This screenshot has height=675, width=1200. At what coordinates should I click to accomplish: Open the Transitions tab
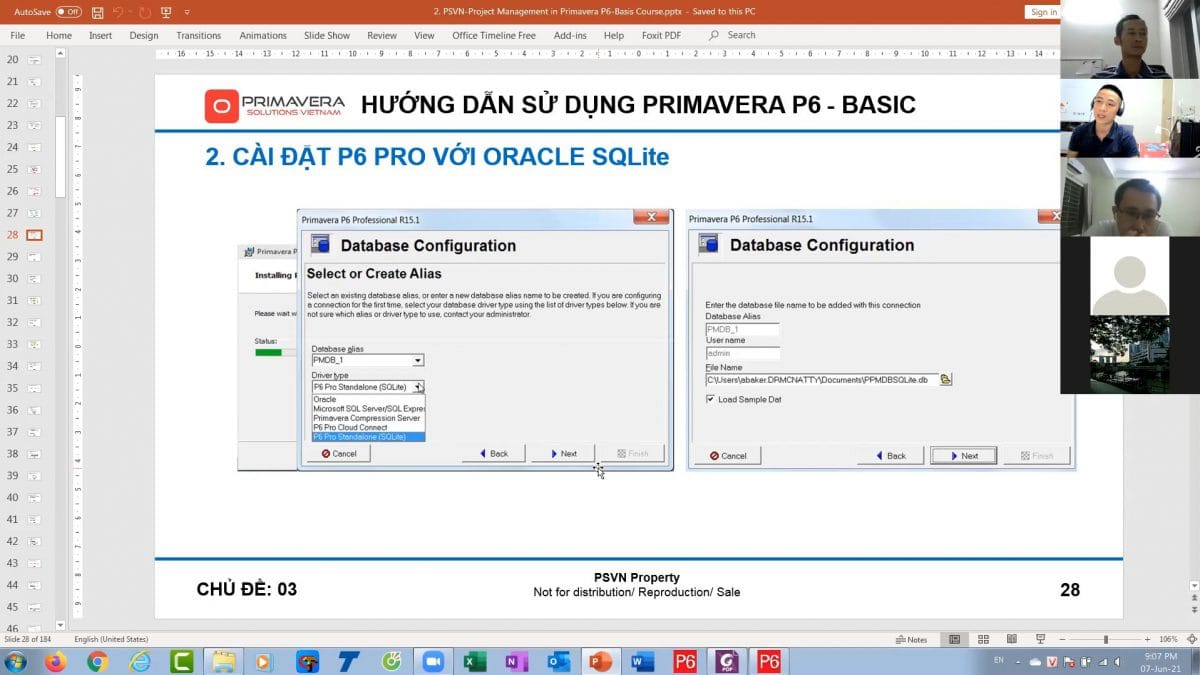(x=199, y=35)
